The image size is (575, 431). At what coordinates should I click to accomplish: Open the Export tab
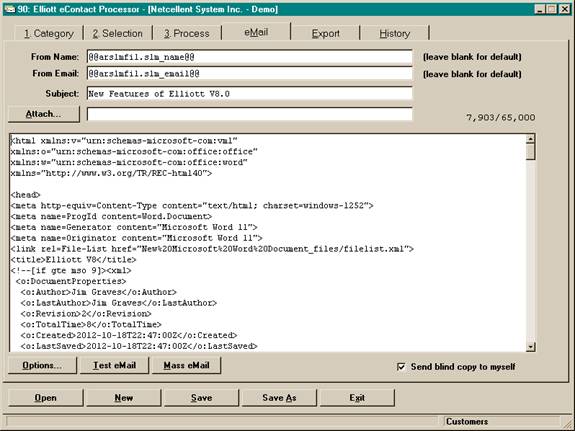click(325, 33)
